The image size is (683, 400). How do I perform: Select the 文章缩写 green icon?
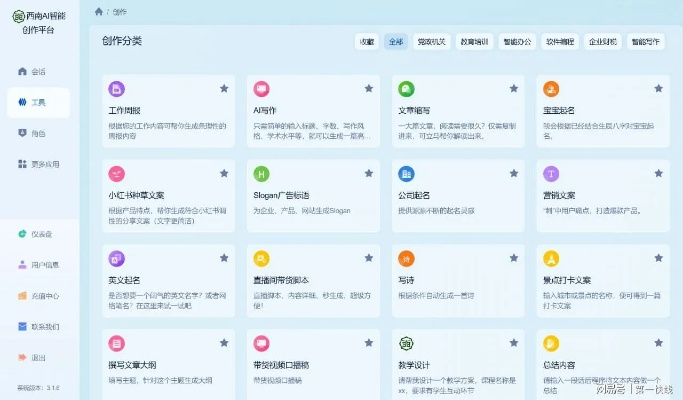click(x=406, y=89)
